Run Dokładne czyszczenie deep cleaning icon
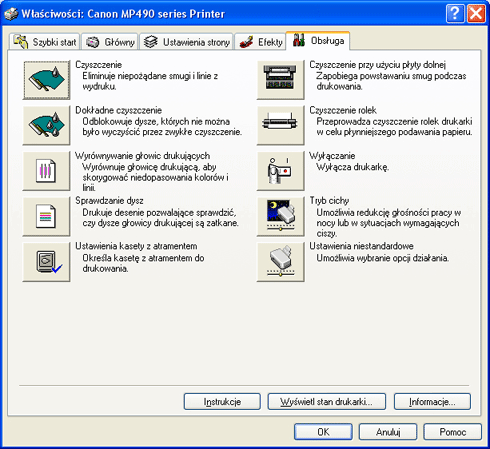This screenshot has height=449, width=490. pyautogui.click(x=46, y=125)
